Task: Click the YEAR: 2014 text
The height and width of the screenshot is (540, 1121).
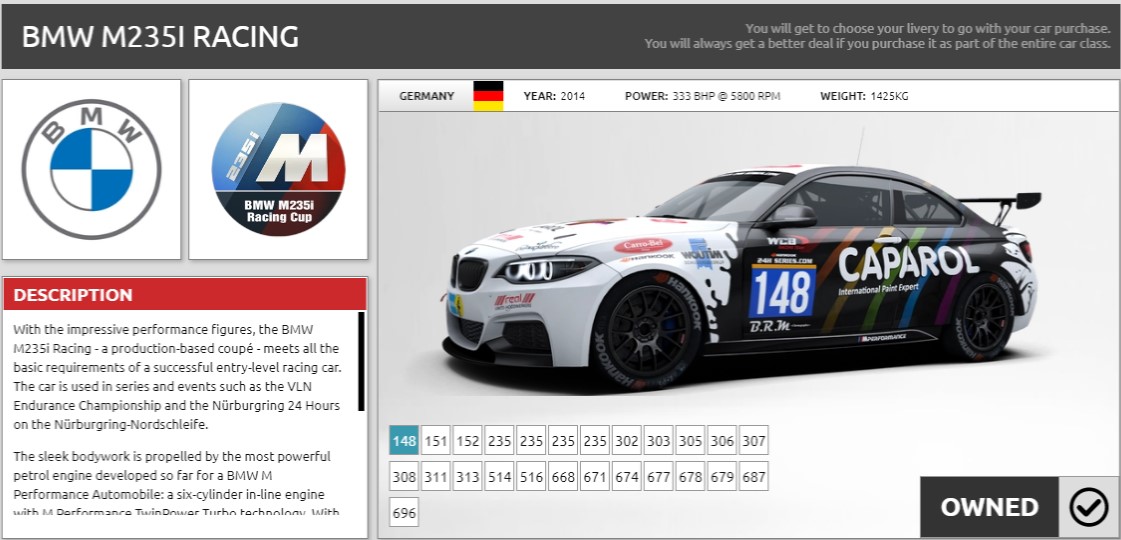Action: point(554,96)
